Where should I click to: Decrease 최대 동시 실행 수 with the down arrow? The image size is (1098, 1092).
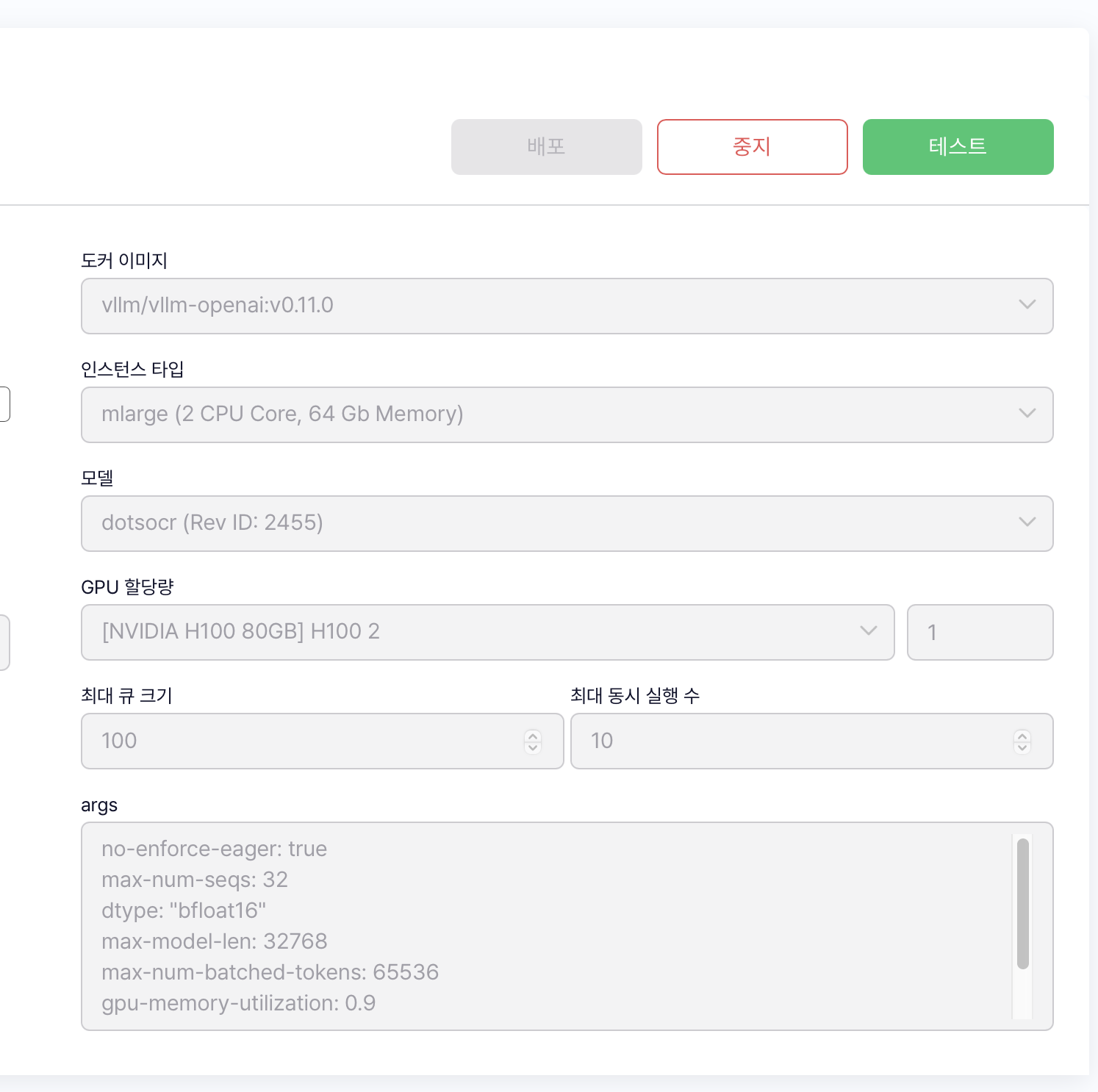point(1022,747)
